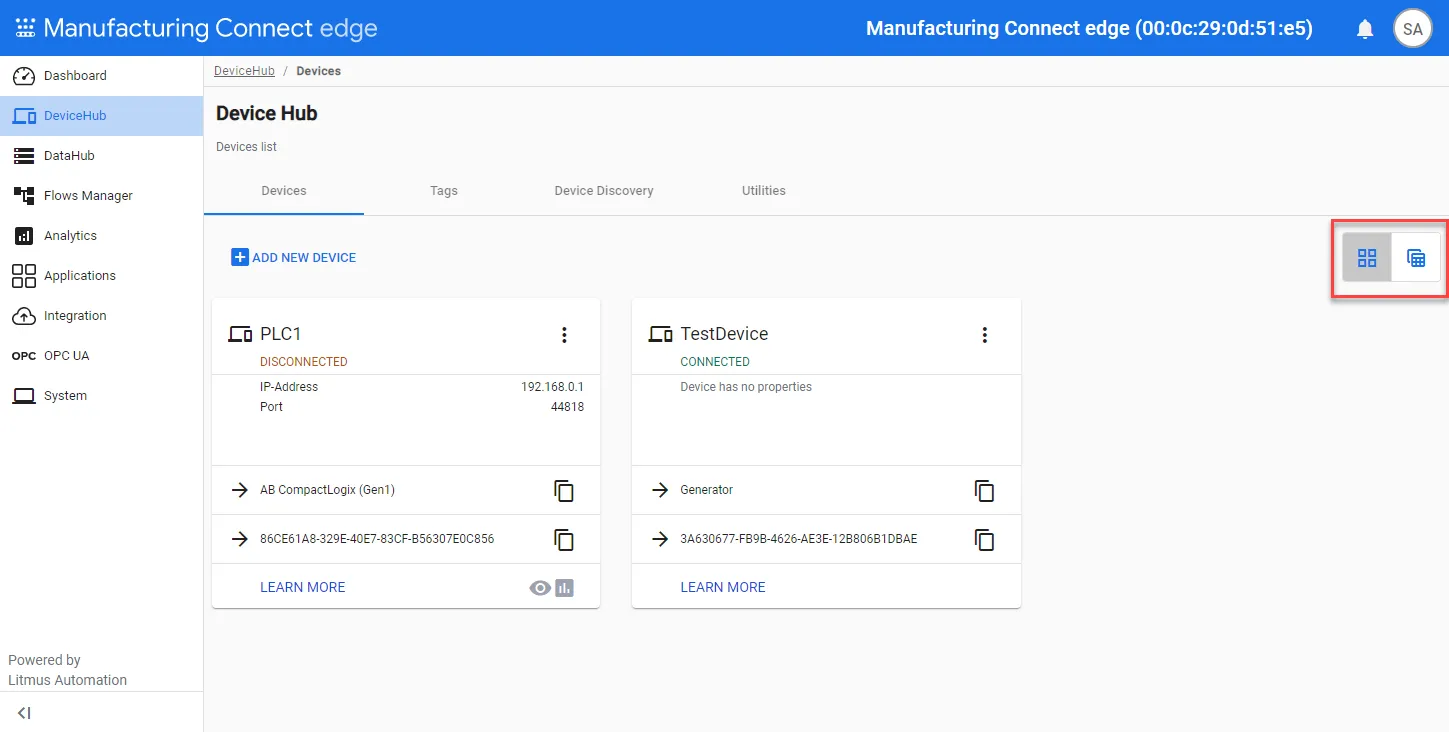1449x732 pixels.
Task: Click the Dashboard gauge icon
Action: [24, 76]
